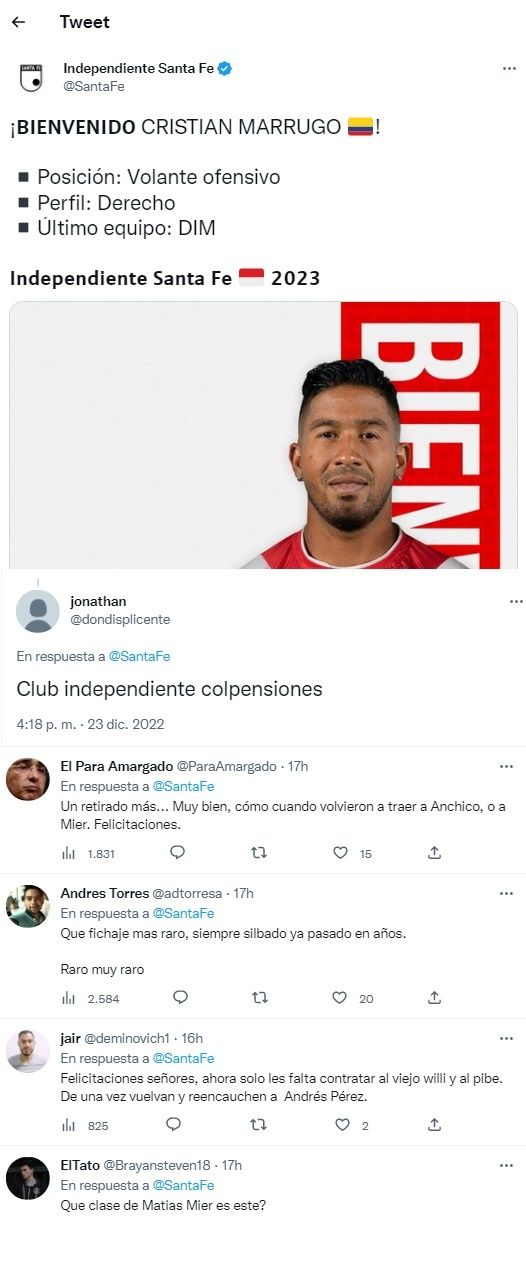Like jair's reply
The width and height of the screenshot is (526, 1284).
[x=342, y=1125]
